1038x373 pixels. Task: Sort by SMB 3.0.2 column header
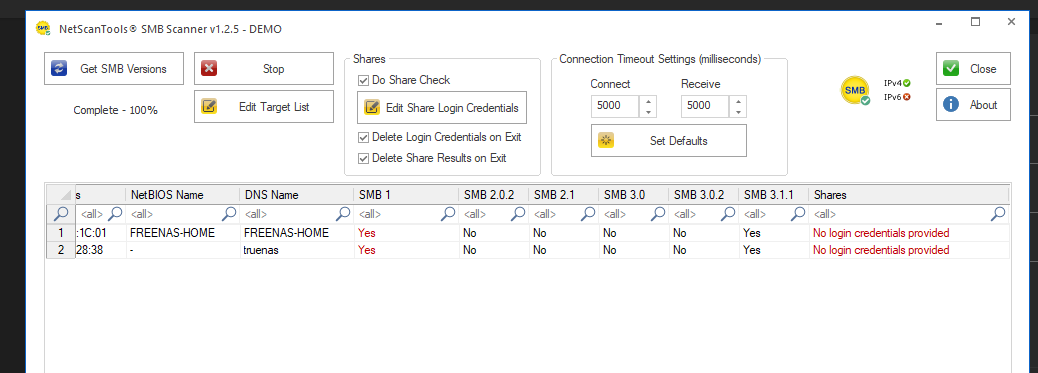[x=704, y=195]
